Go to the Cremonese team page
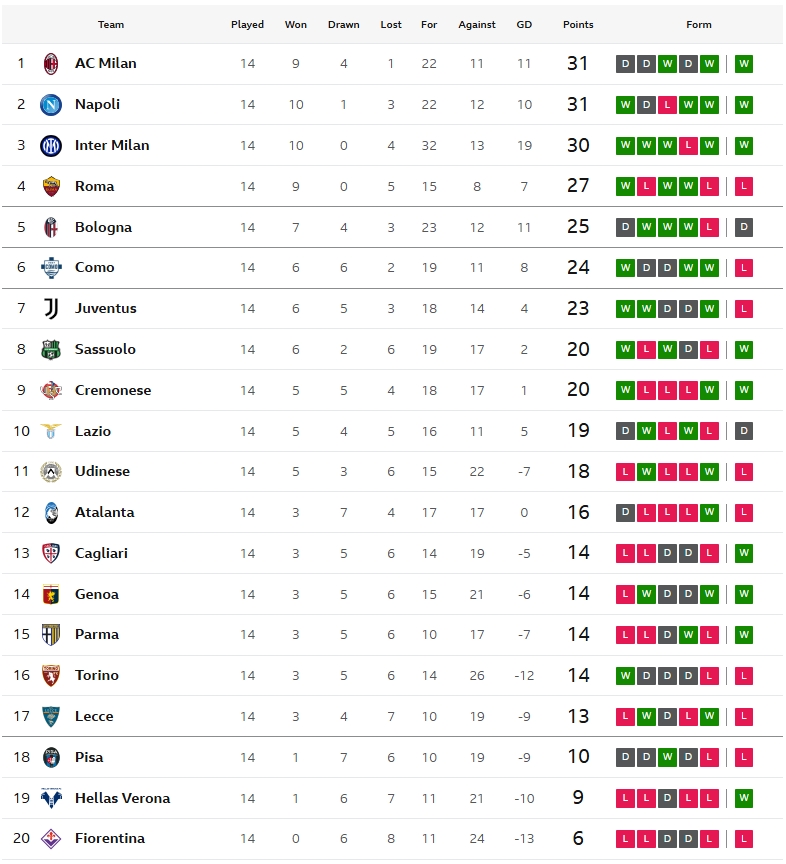This screenshot has height=864, width=786. [113, 390]
